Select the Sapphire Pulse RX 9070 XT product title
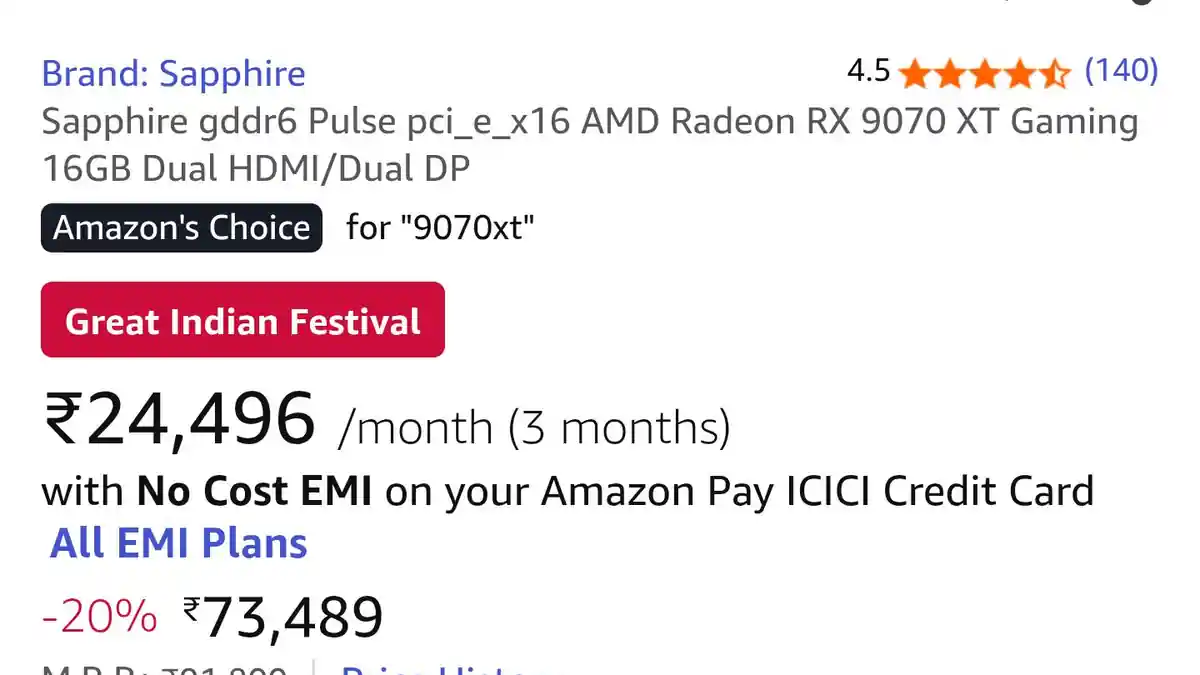 (589, 145)
